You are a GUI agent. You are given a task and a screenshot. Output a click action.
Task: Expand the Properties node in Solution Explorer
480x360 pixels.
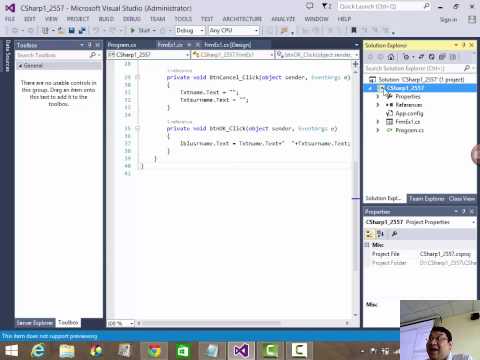click(x=378, y=97)
